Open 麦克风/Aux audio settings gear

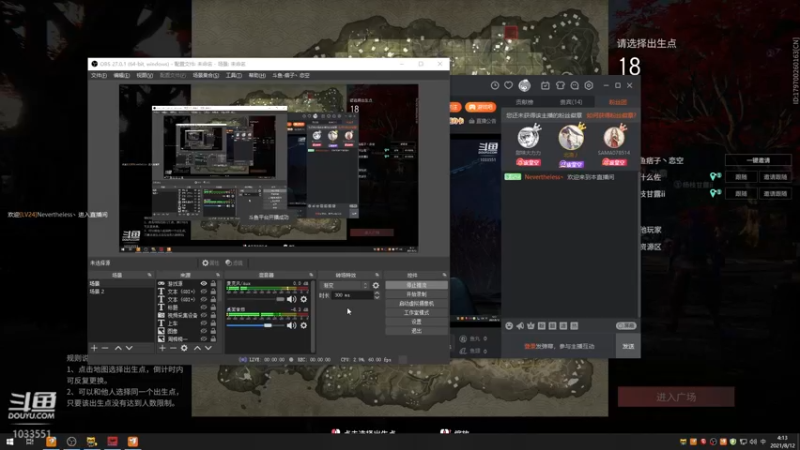point(304,299)
